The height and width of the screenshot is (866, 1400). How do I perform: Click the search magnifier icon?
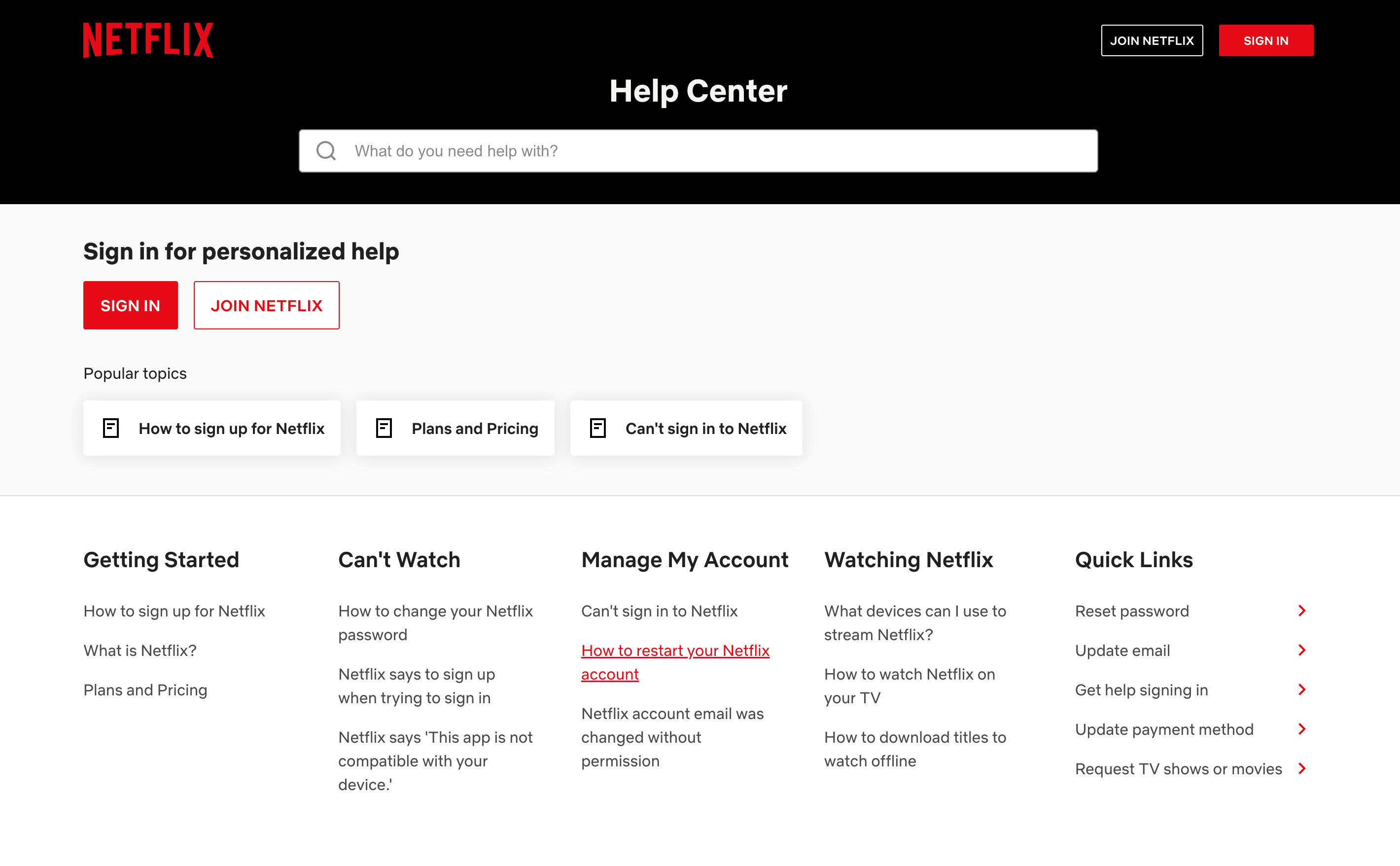326,150
